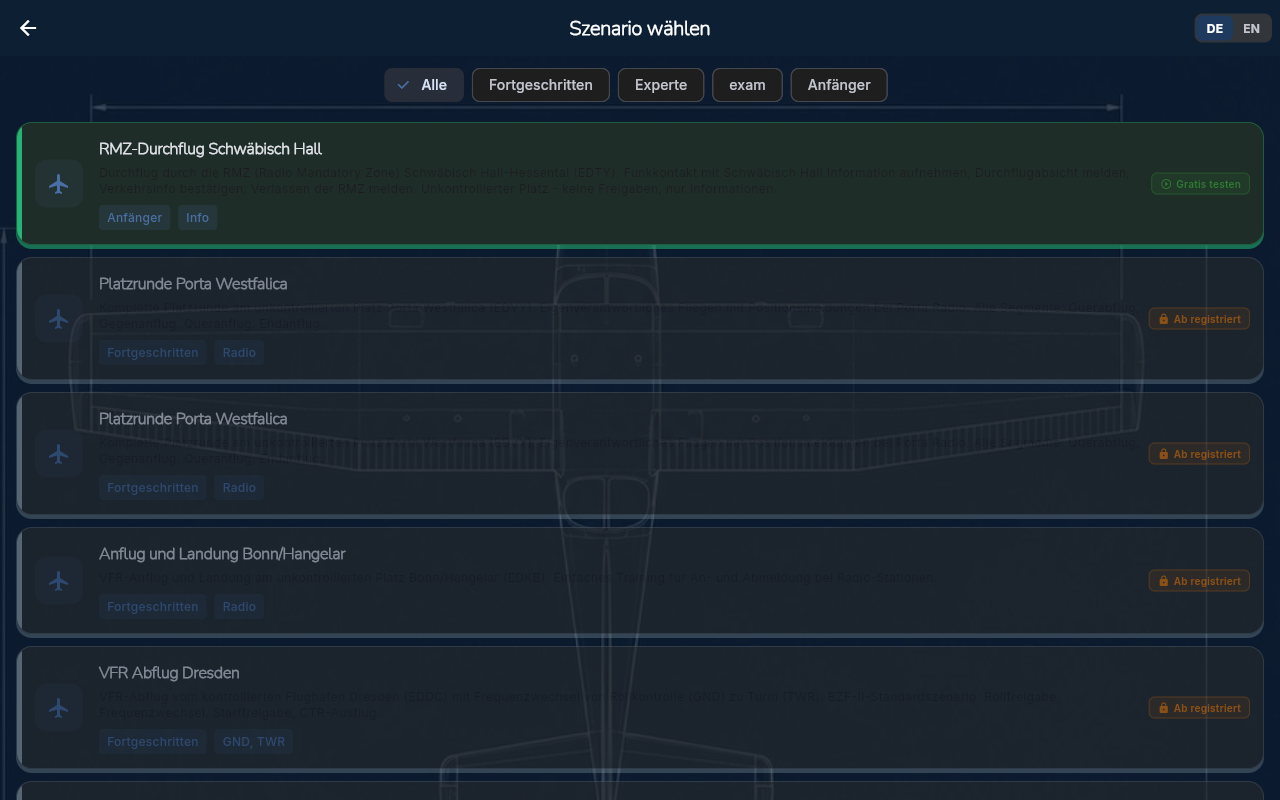Click the GND, TWR tag
The width and height of the screenshot is (1280, 800).
point(254,742)
